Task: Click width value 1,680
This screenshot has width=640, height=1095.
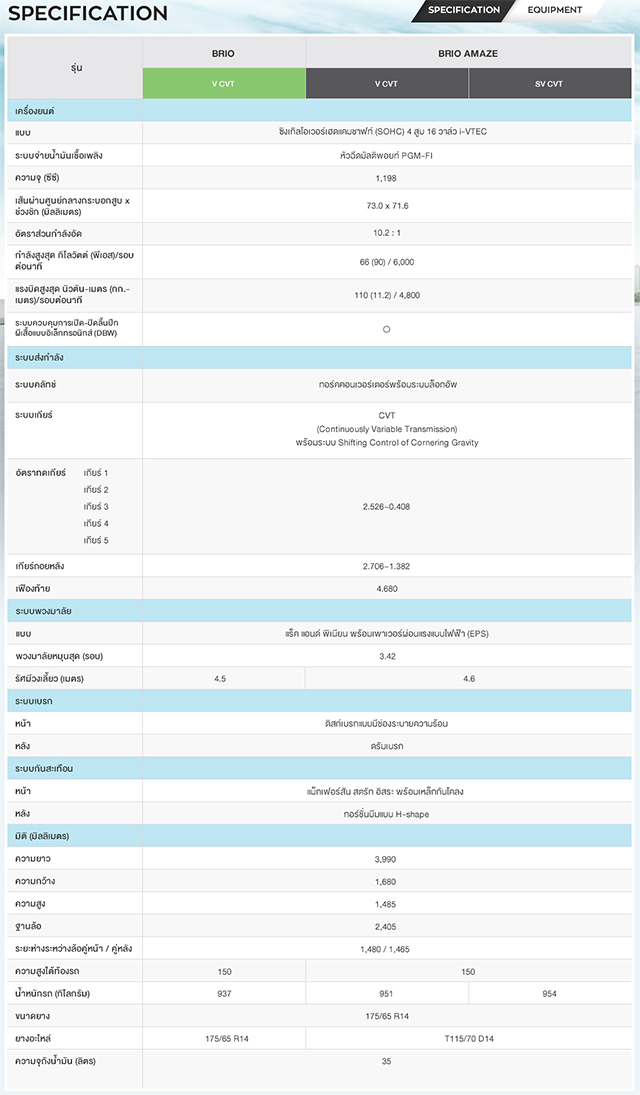Action: pyautogui.click(x=386, y=882)
